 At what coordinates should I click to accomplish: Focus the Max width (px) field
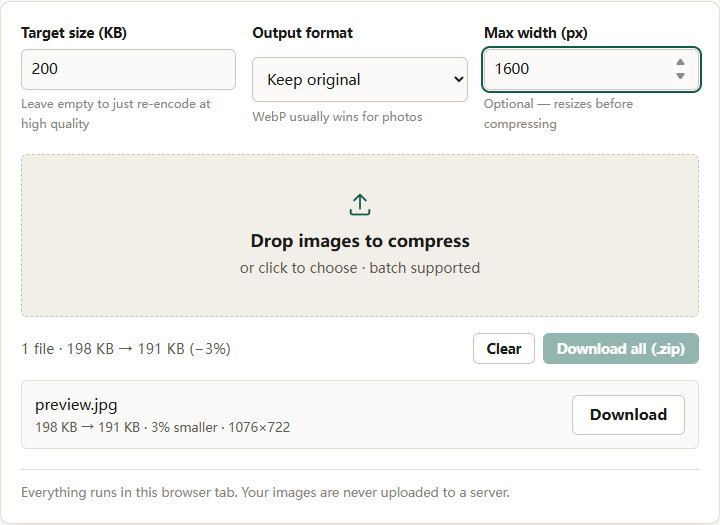point(591,69)
